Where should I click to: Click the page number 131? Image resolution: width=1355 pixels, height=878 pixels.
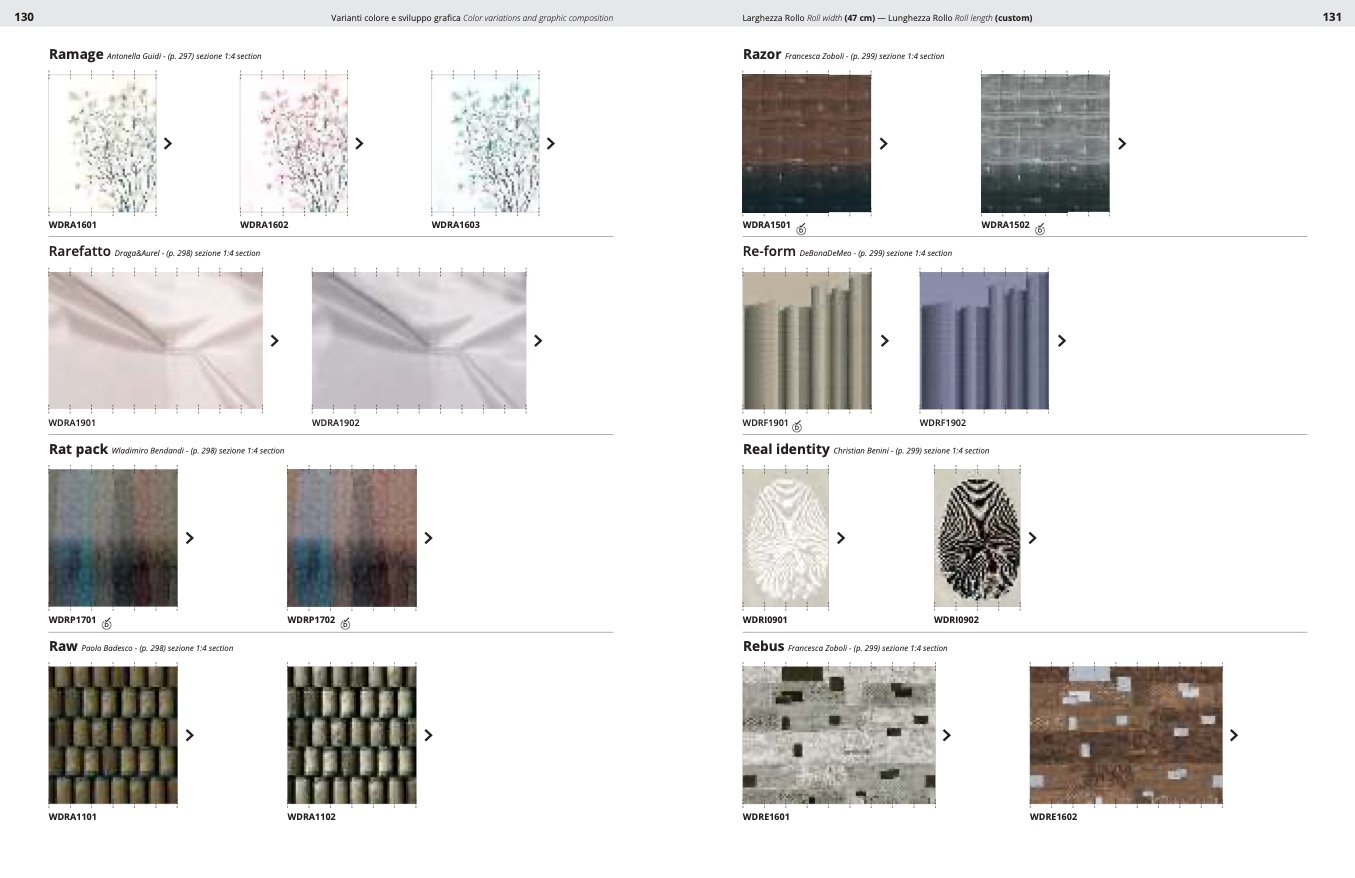point(1331,17)
